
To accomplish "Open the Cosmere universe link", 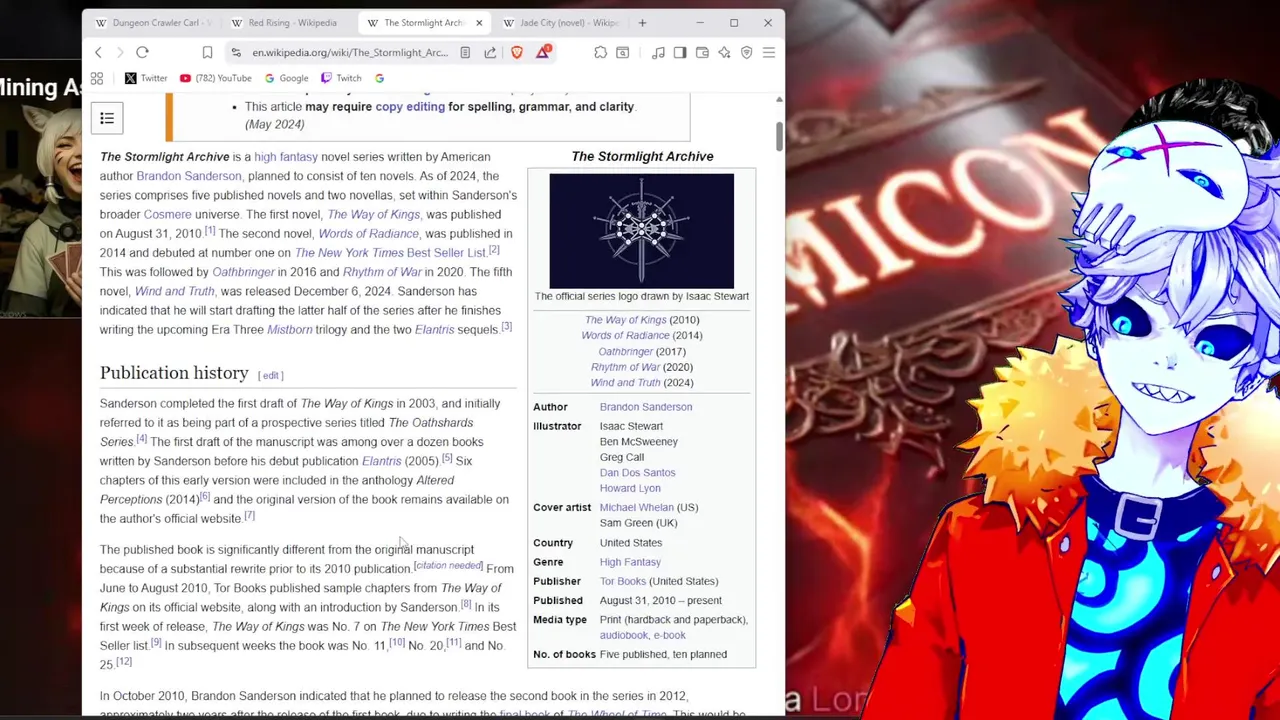I will tap(167, 214).
